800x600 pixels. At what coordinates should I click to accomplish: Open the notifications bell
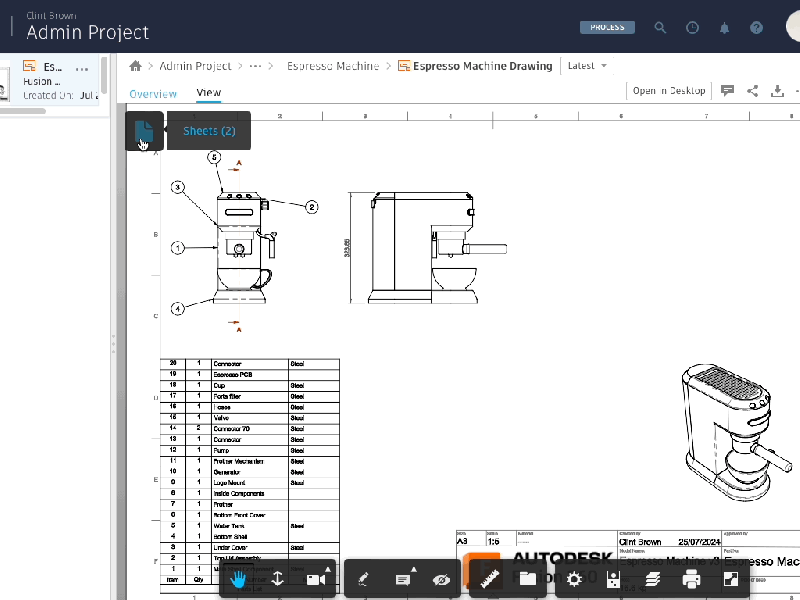724,27
